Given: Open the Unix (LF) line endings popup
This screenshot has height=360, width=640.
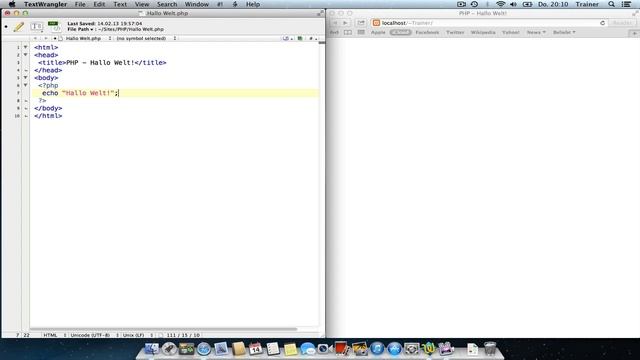Looking at the screenshot, I should click(x=137, y=335).
